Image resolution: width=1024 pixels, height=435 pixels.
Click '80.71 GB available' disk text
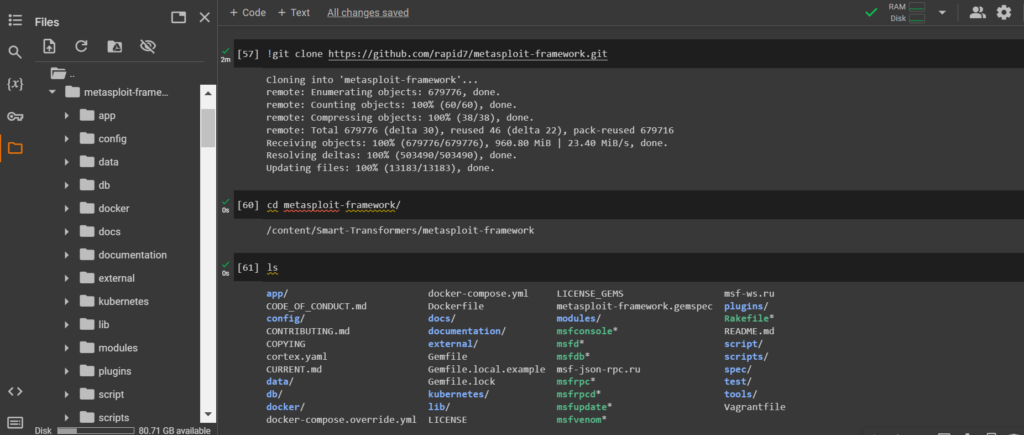click(x=174, y=430)
